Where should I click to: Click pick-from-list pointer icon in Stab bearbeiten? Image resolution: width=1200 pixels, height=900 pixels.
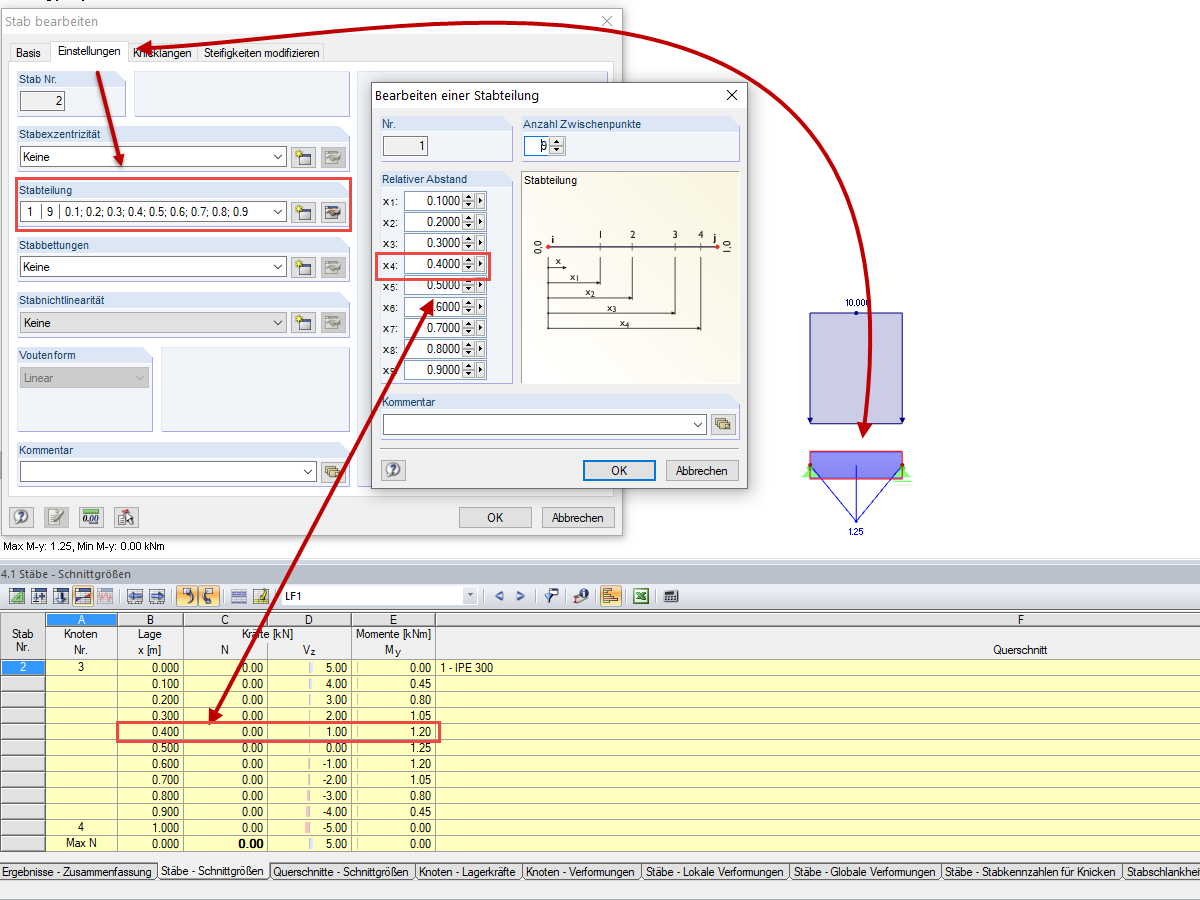126,517
